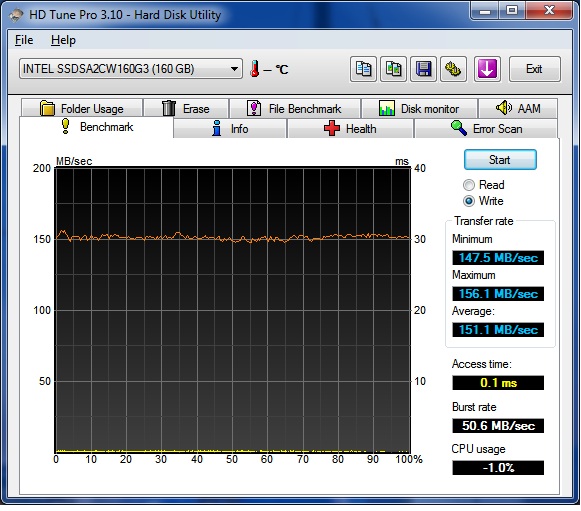The width and height of the screenshot is (581, 511).
Task: Click the thermometer temperature icon
Action: point(255,69)
